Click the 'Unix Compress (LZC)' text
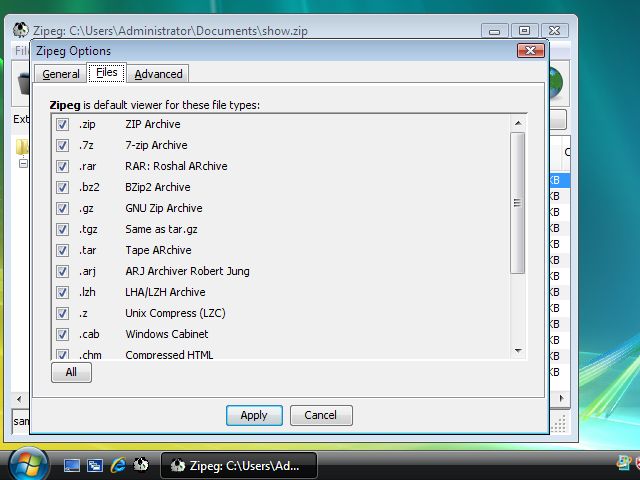This screenshot has height=480, width=640. [x=176, y=313]
